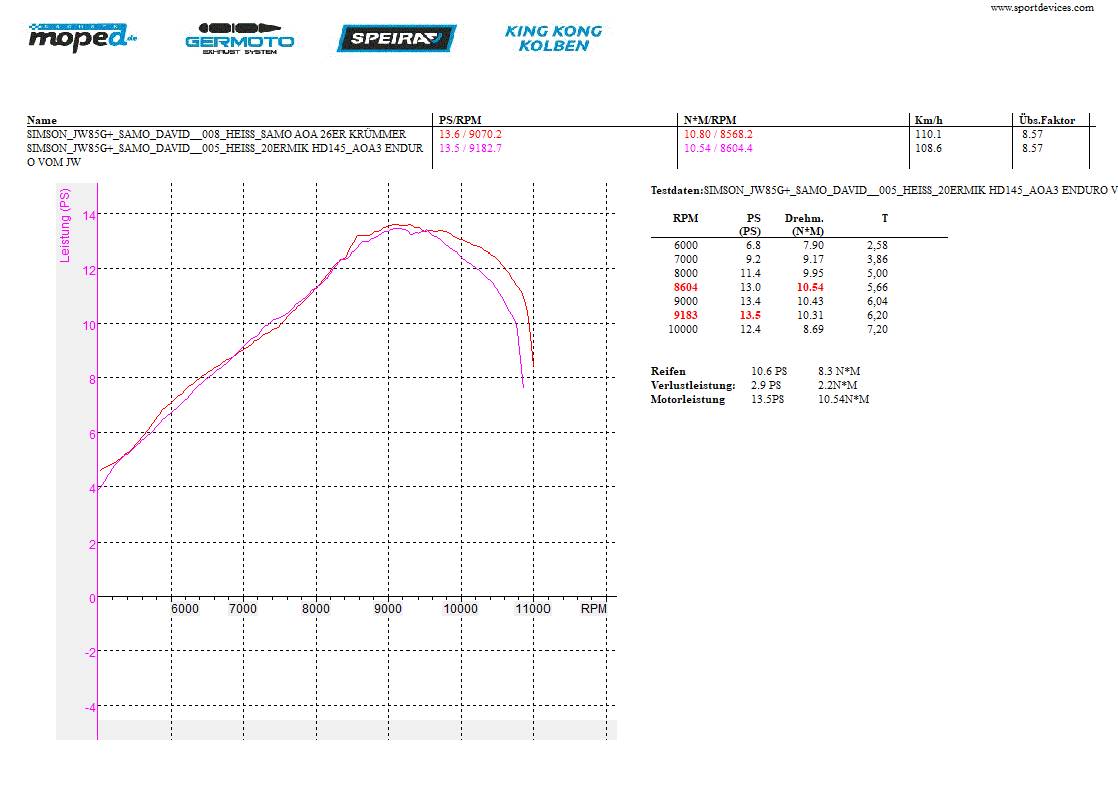
Task: Click the Name column header
Action: [42, 120]
